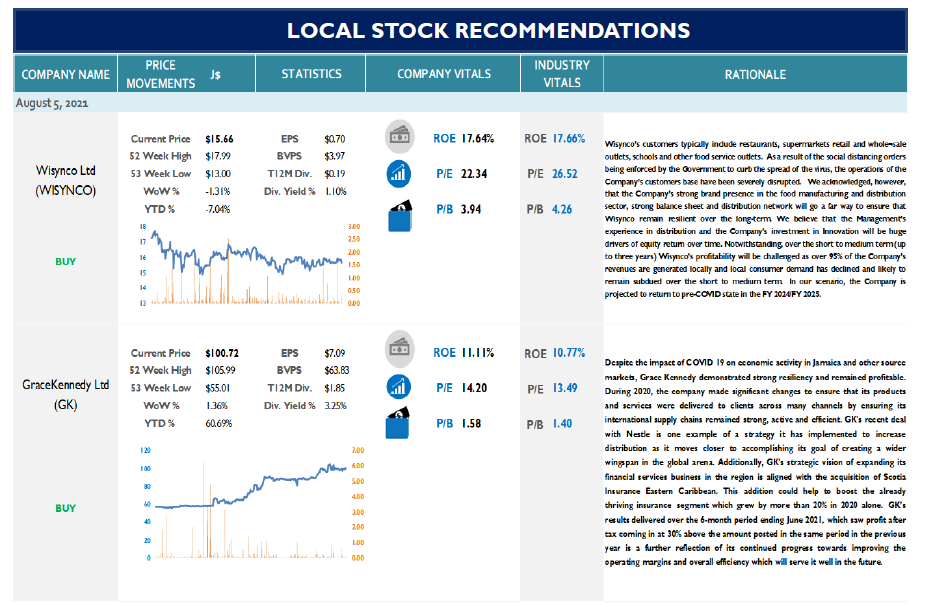Click the bar chart icon beside GraceKennedy's P/E 14.20

coord(398,387)
